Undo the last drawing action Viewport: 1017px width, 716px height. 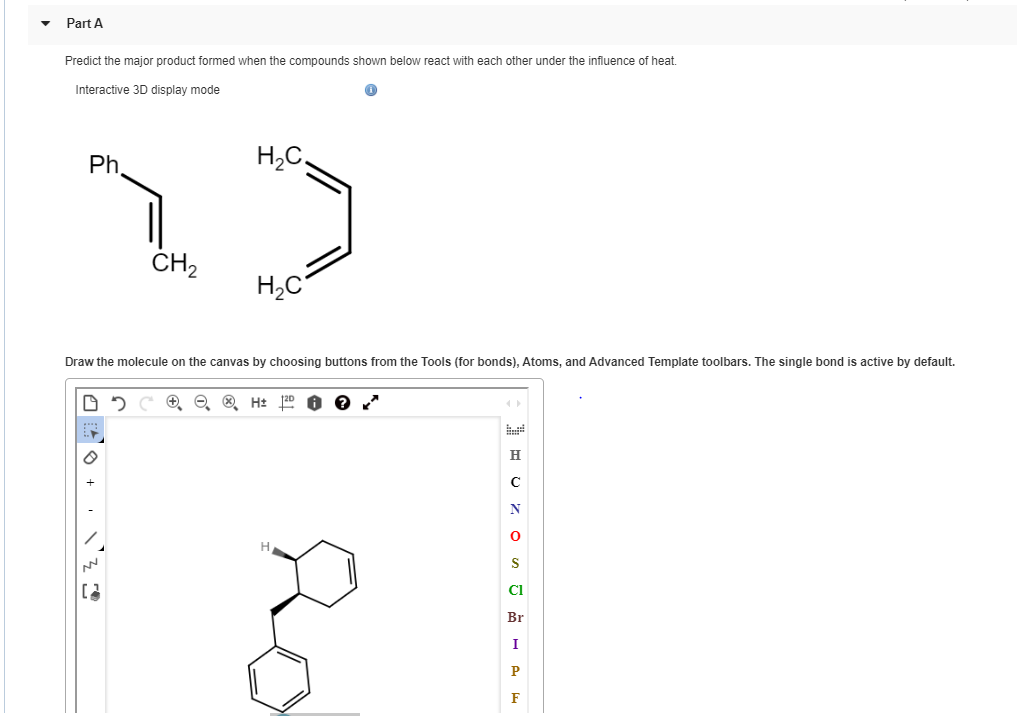[x=118, y=402]
